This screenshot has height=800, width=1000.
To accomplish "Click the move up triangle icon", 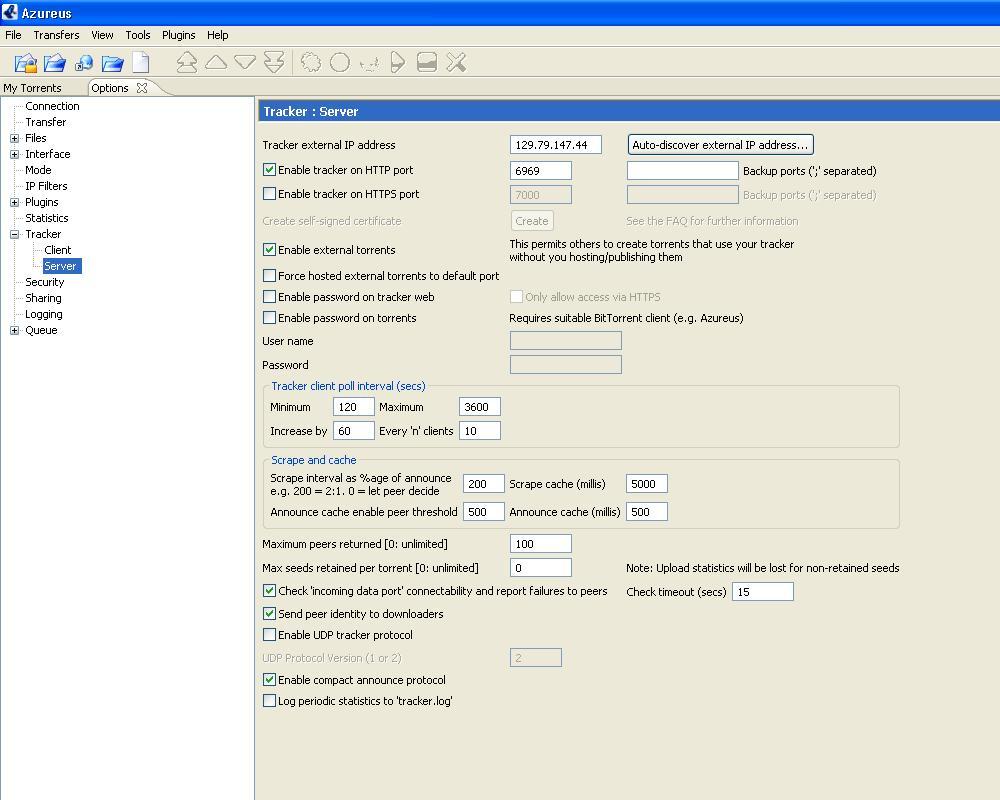I will [x=216, y=63].
